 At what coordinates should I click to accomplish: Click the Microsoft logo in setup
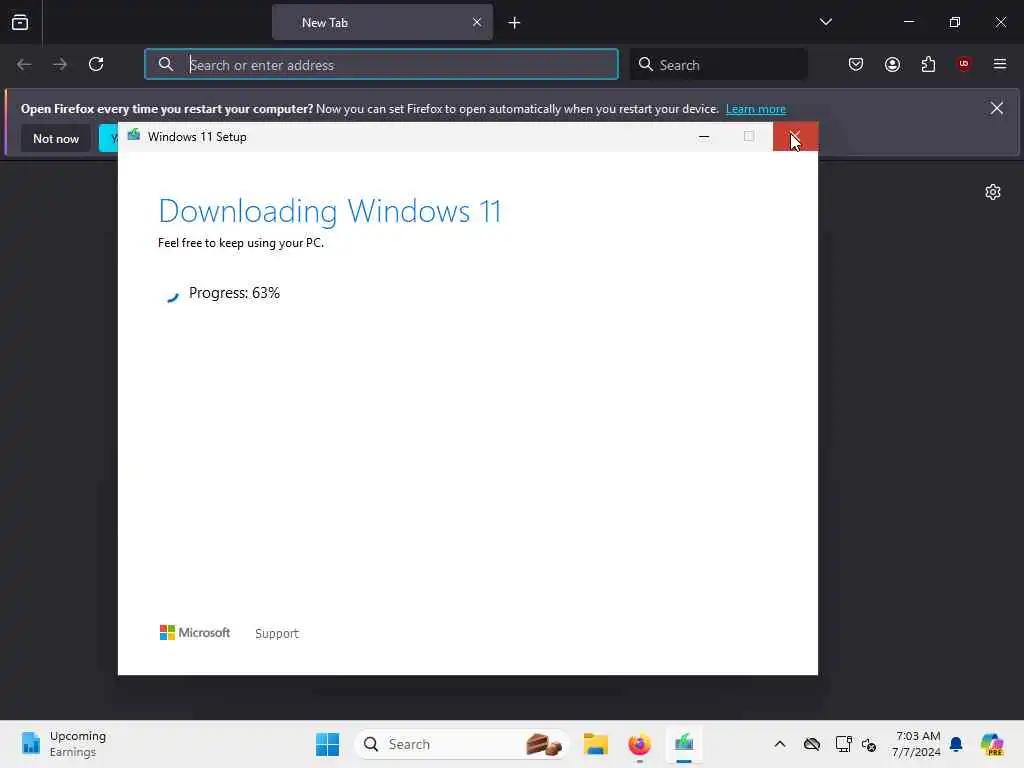(x=195, y=632)
